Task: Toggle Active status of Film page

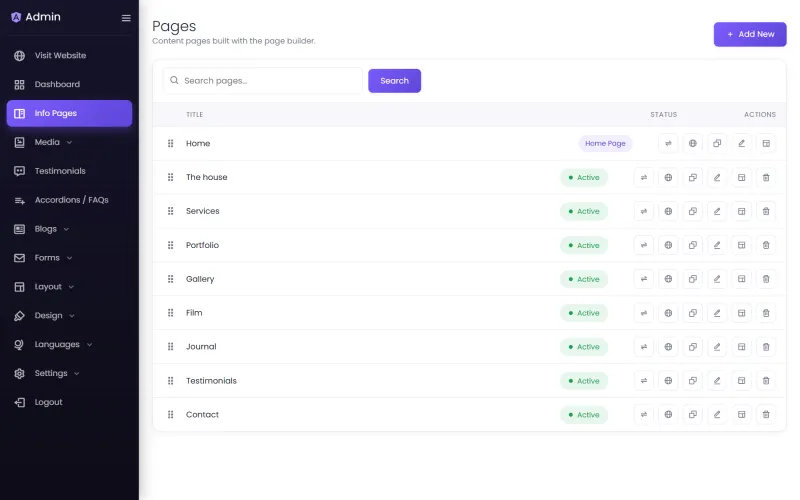Action: pos(584,313)
